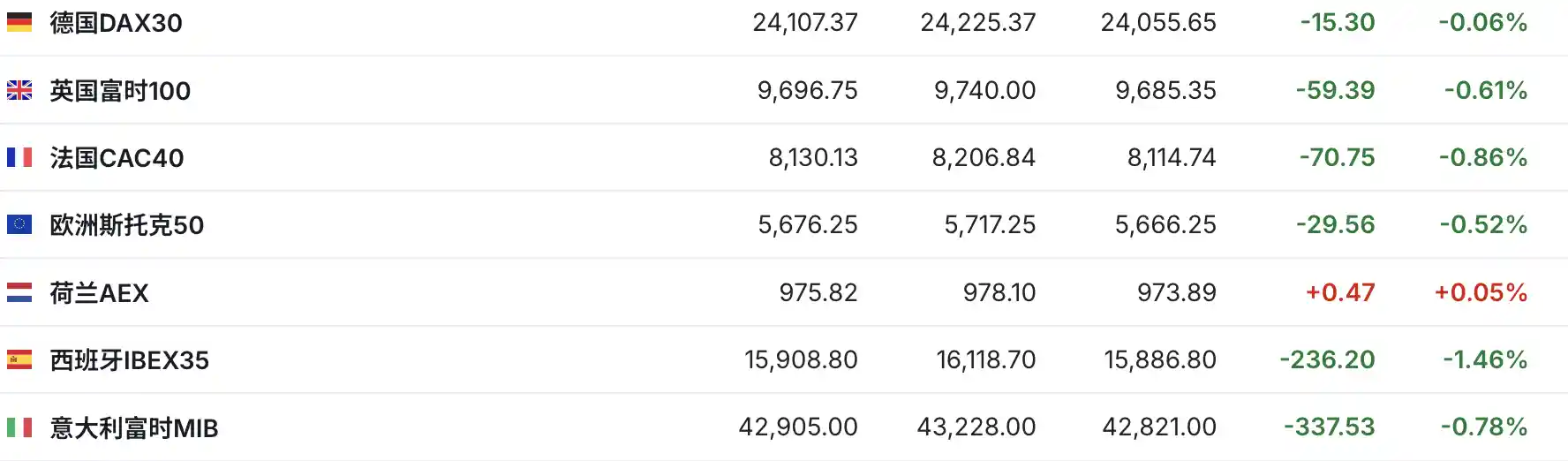Screen dimensions: 1568x461
Task: Select the 荷兰AEX index name
Action: (99, 293)
